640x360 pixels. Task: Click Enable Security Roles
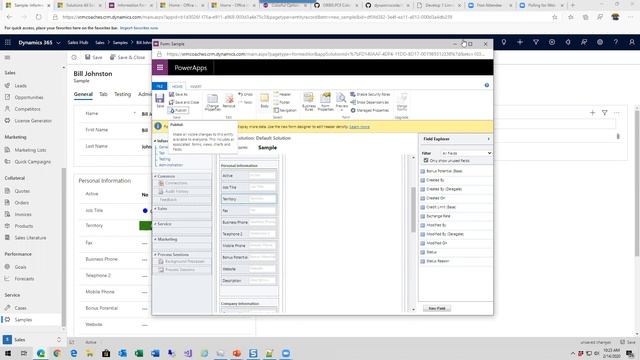tap(370, 94)
